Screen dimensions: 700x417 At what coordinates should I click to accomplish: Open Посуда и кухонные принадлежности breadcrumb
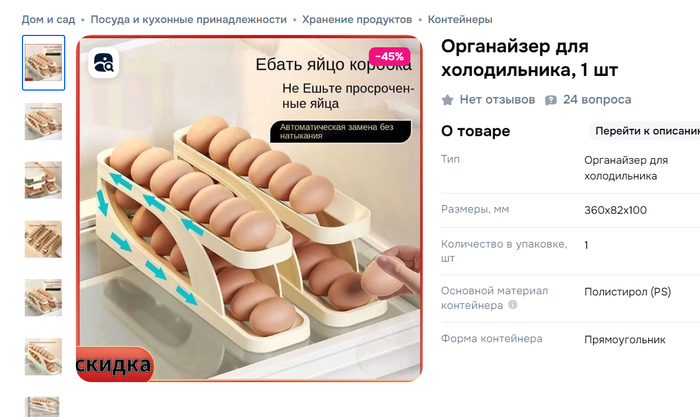click(x=188, y=20)
